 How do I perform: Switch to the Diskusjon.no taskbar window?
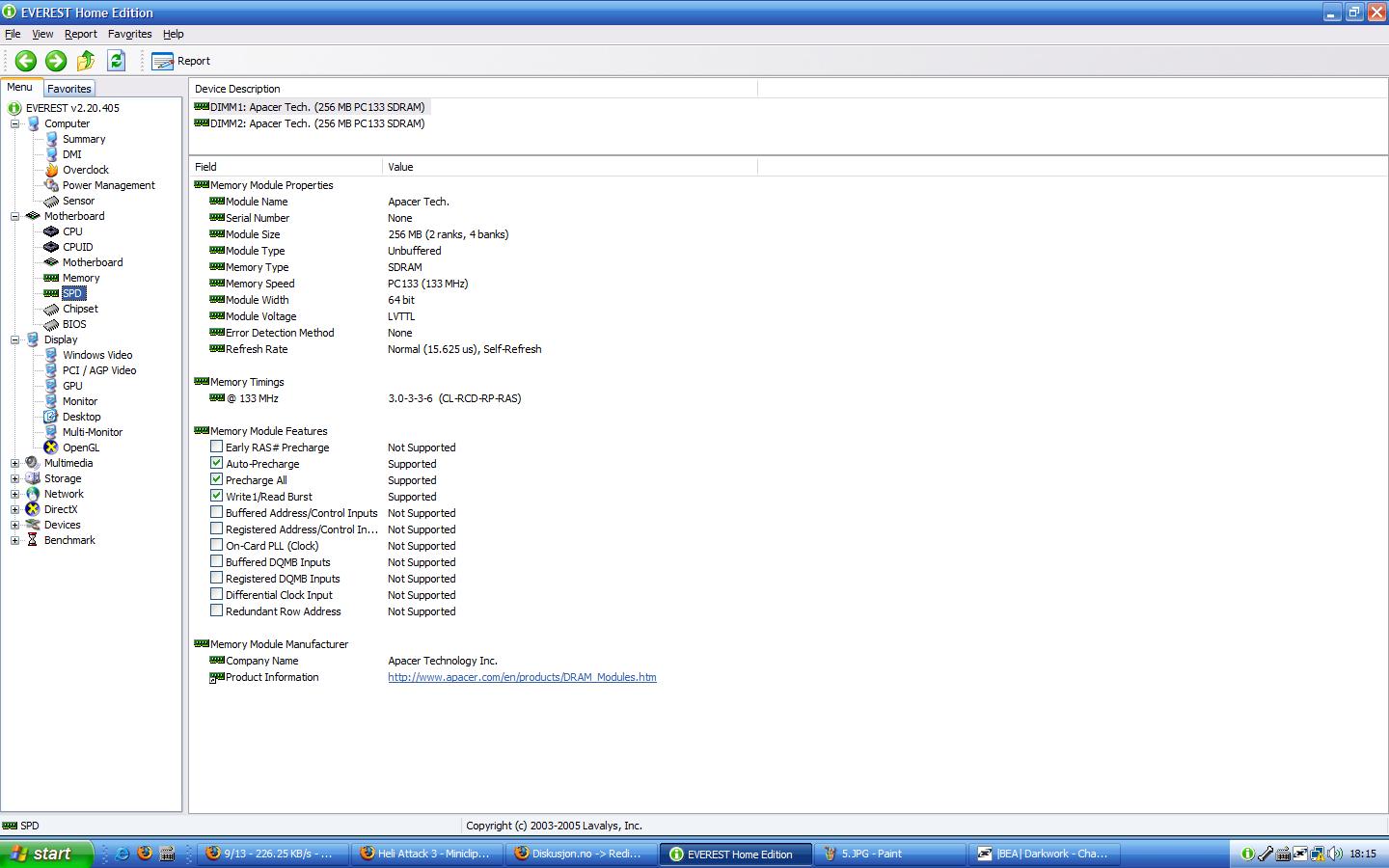pos(582,854)
